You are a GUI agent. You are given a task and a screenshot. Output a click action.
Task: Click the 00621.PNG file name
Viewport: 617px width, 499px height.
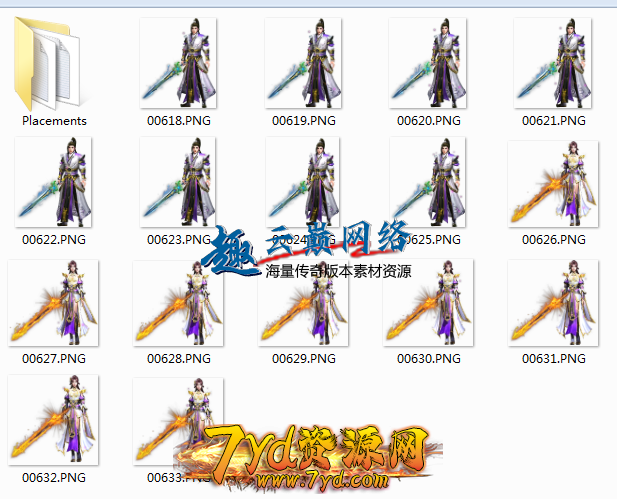click(x=554, y=121)
